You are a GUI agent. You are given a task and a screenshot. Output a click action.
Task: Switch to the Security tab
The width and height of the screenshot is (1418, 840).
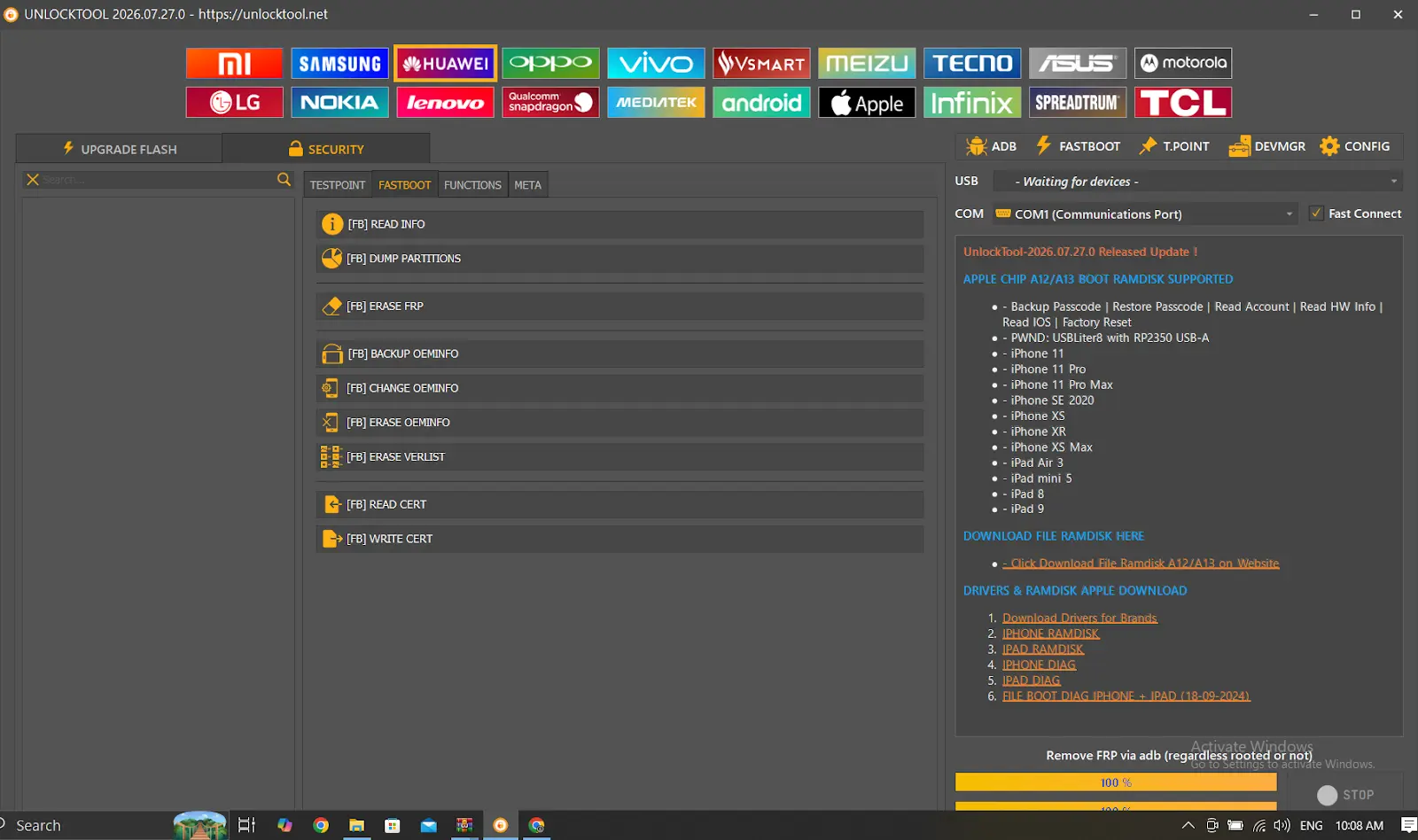coord(326,149)
